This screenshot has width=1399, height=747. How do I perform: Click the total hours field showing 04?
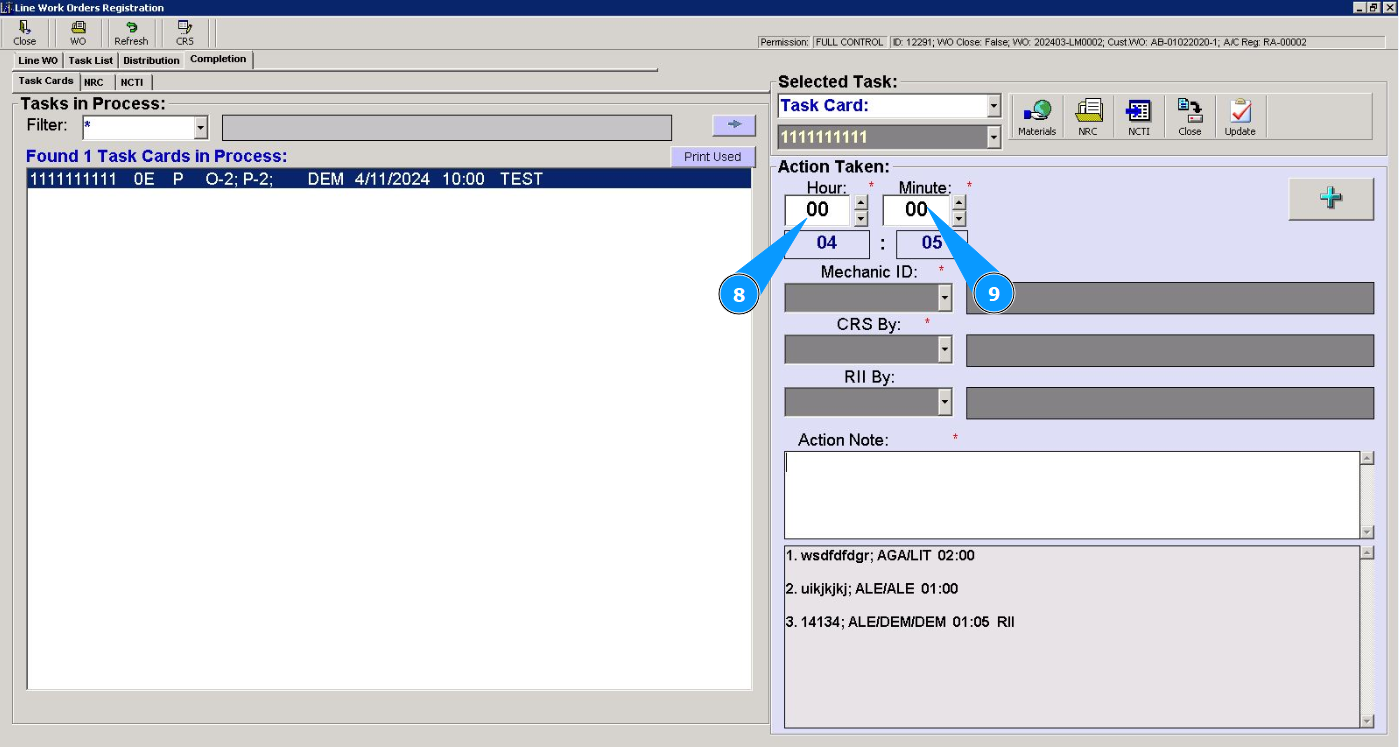click(x=827, y=243)
